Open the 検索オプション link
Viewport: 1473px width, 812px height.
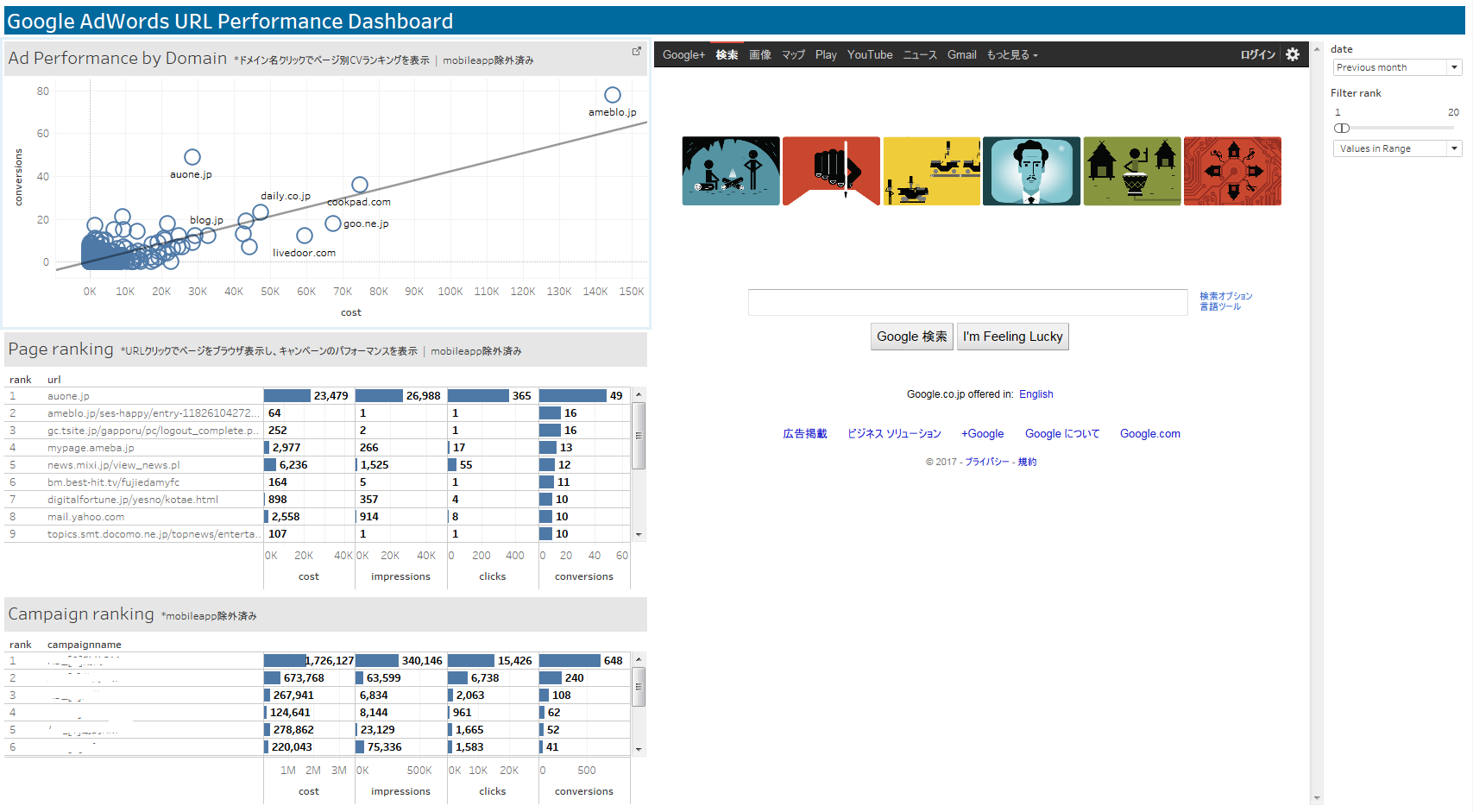click(x=1225, y=296)
